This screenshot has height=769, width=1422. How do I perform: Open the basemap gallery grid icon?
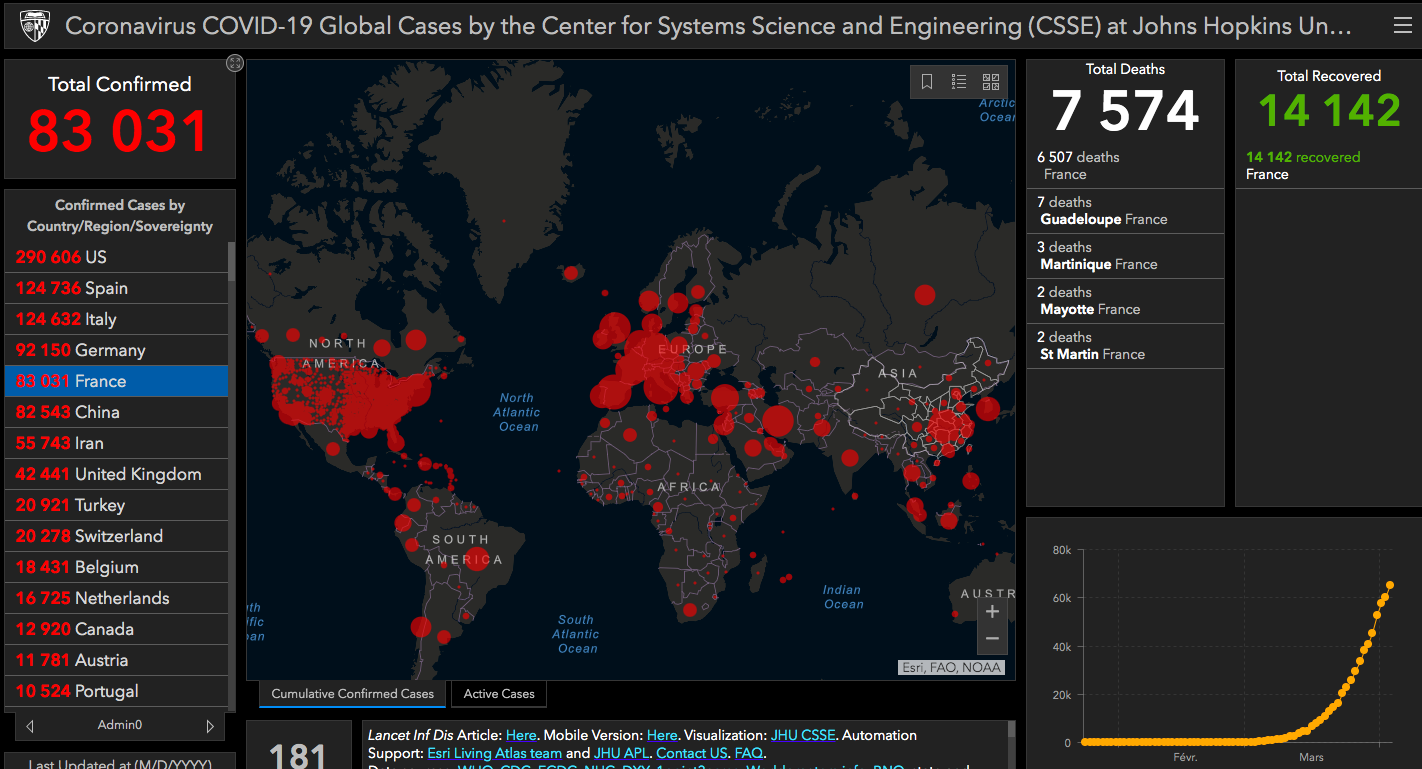(991, 82)
